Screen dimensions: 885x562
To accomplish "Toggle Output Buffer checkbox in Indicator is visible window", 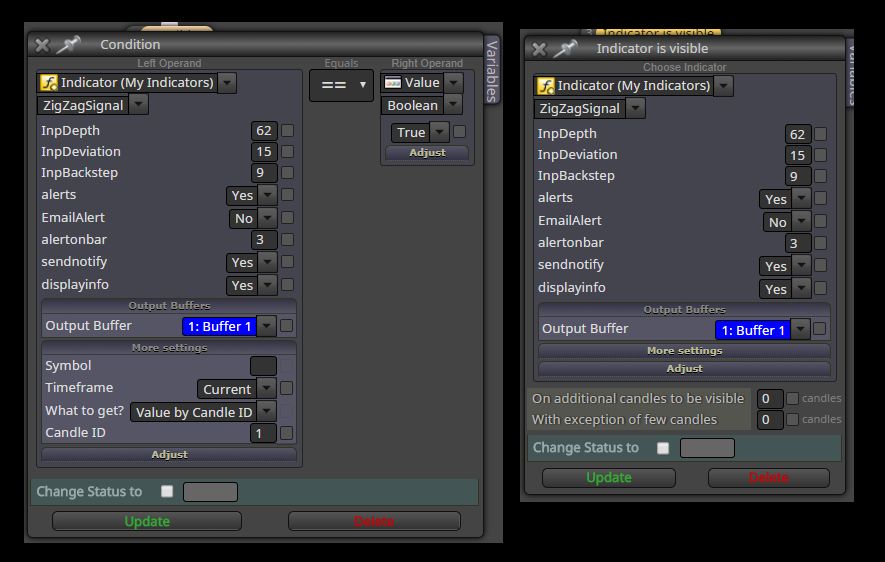I will (x=820, y=330).
